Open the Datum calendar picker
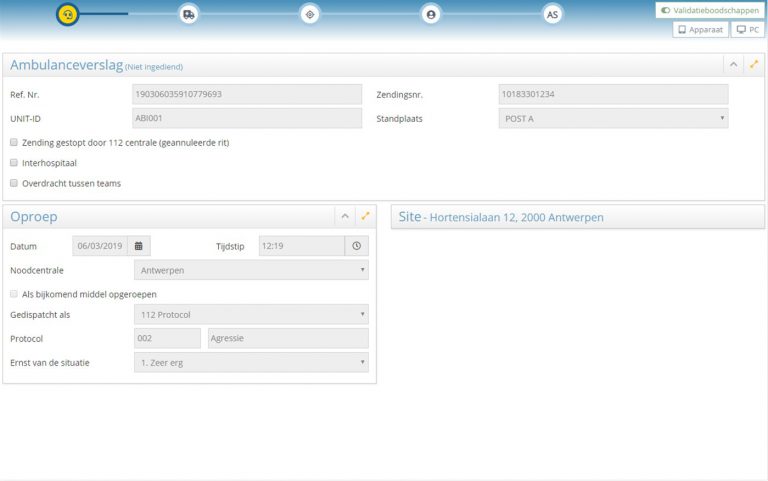This screenshot has height=481, width=768. click(139, 246)
